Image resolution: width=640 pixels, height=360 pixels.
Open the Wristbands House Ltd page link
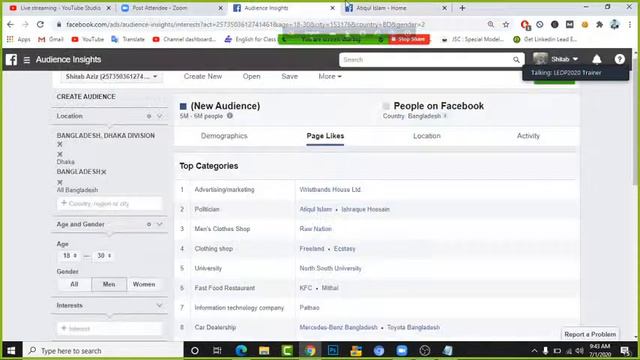coord(330,190)
